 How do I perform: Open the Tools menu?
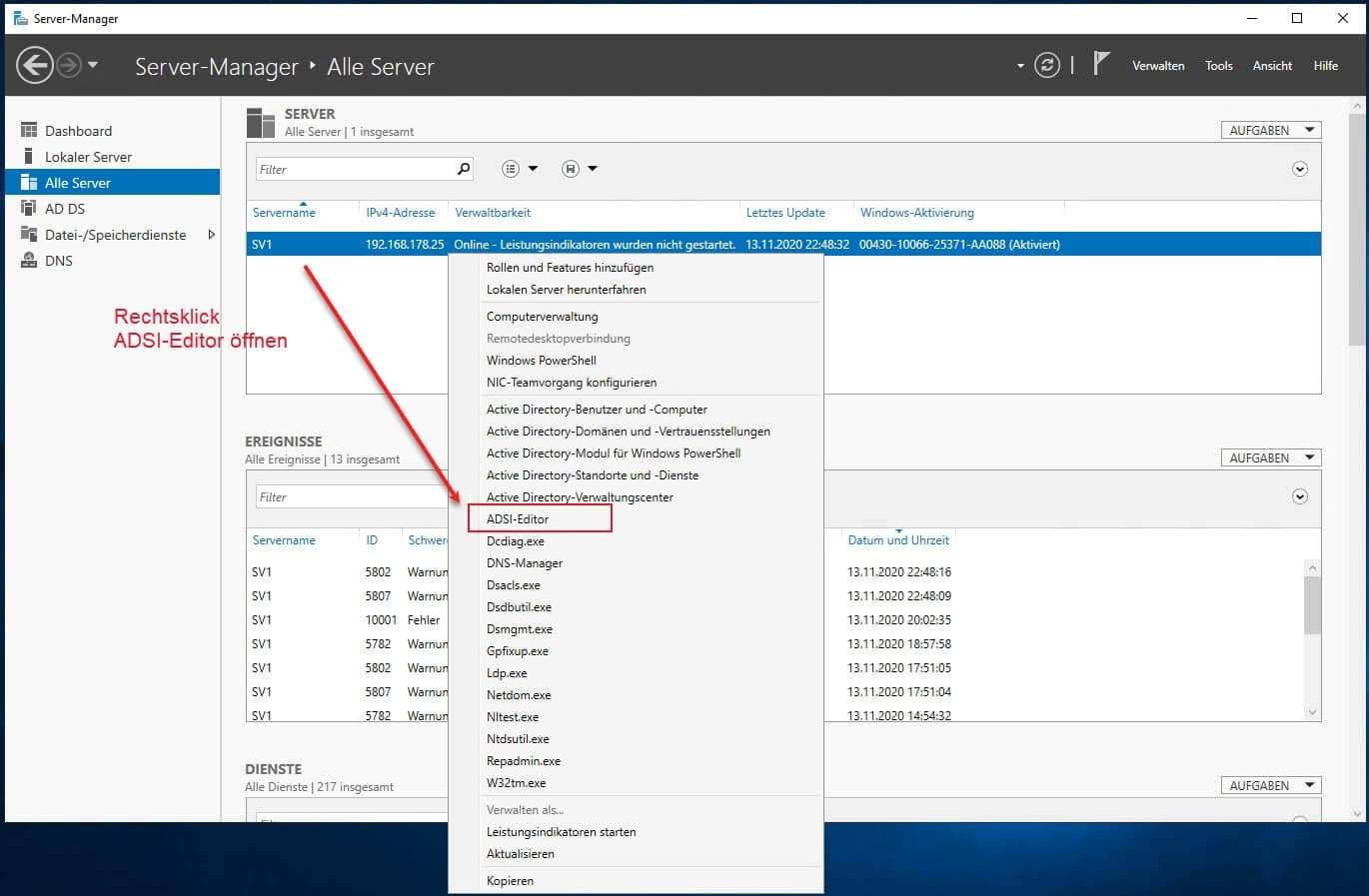pos(1218,65)
